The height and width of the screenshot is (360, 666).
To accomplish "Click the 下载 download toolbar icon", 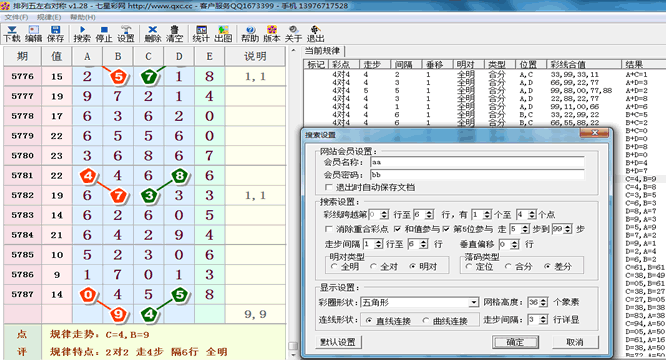I will point(12,34).
